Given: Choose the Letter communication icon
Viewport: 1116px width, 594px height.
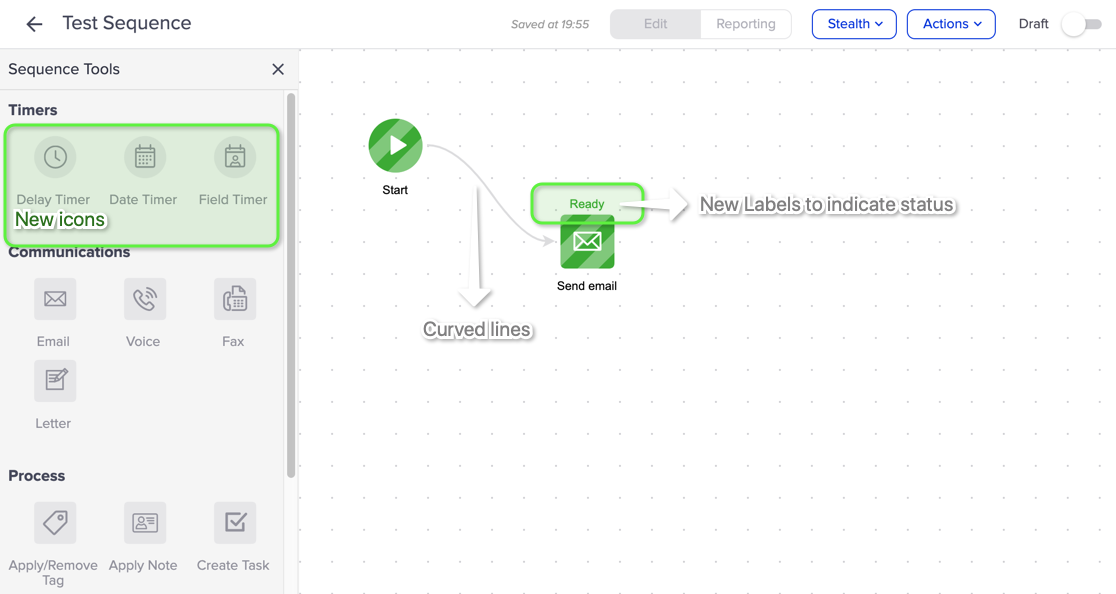Looking at the screenshot, I should click(x=55, y=381).
